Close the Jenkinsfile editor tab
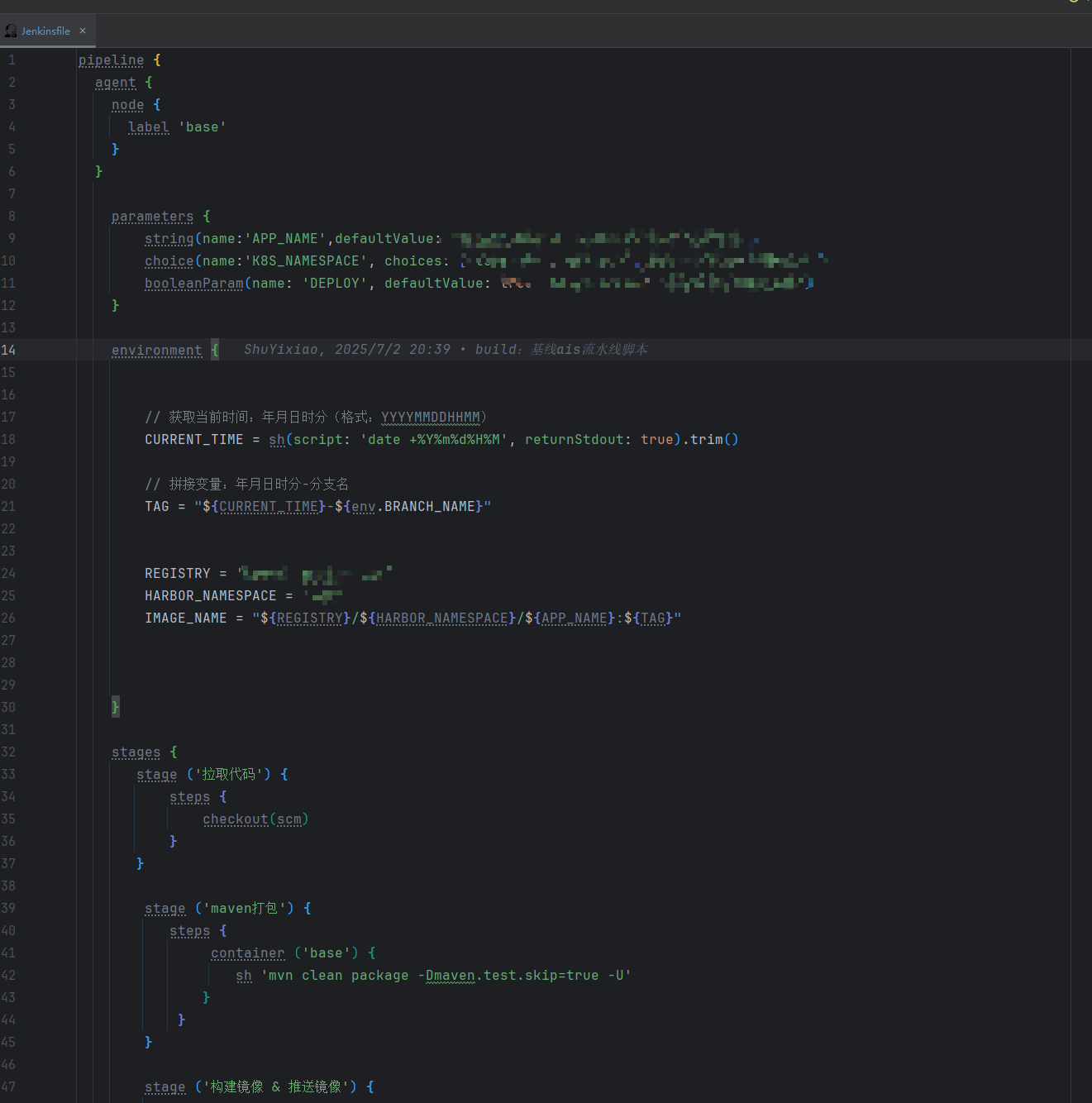This screenshot has height=1103, width=1092. tap(83, 31)
